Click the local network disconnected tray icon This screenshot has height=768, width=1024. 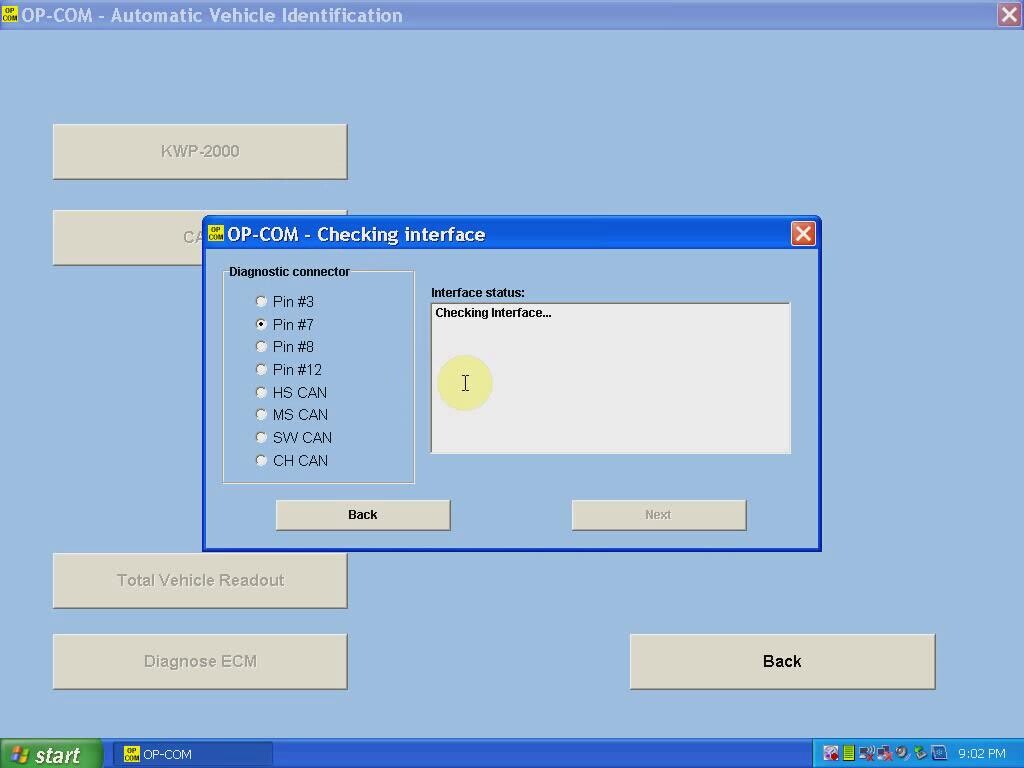(884, 753)
